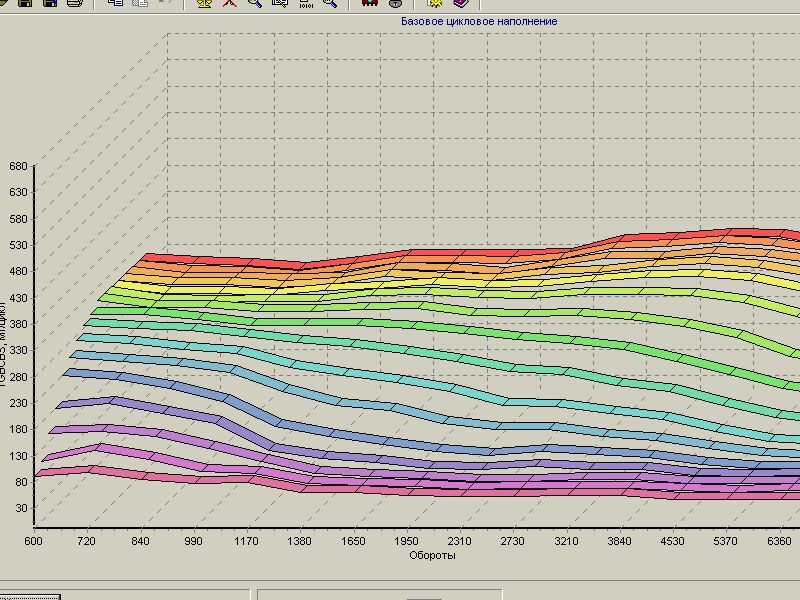
Task: Click y-axis value 130
Action: pos(18,456)
